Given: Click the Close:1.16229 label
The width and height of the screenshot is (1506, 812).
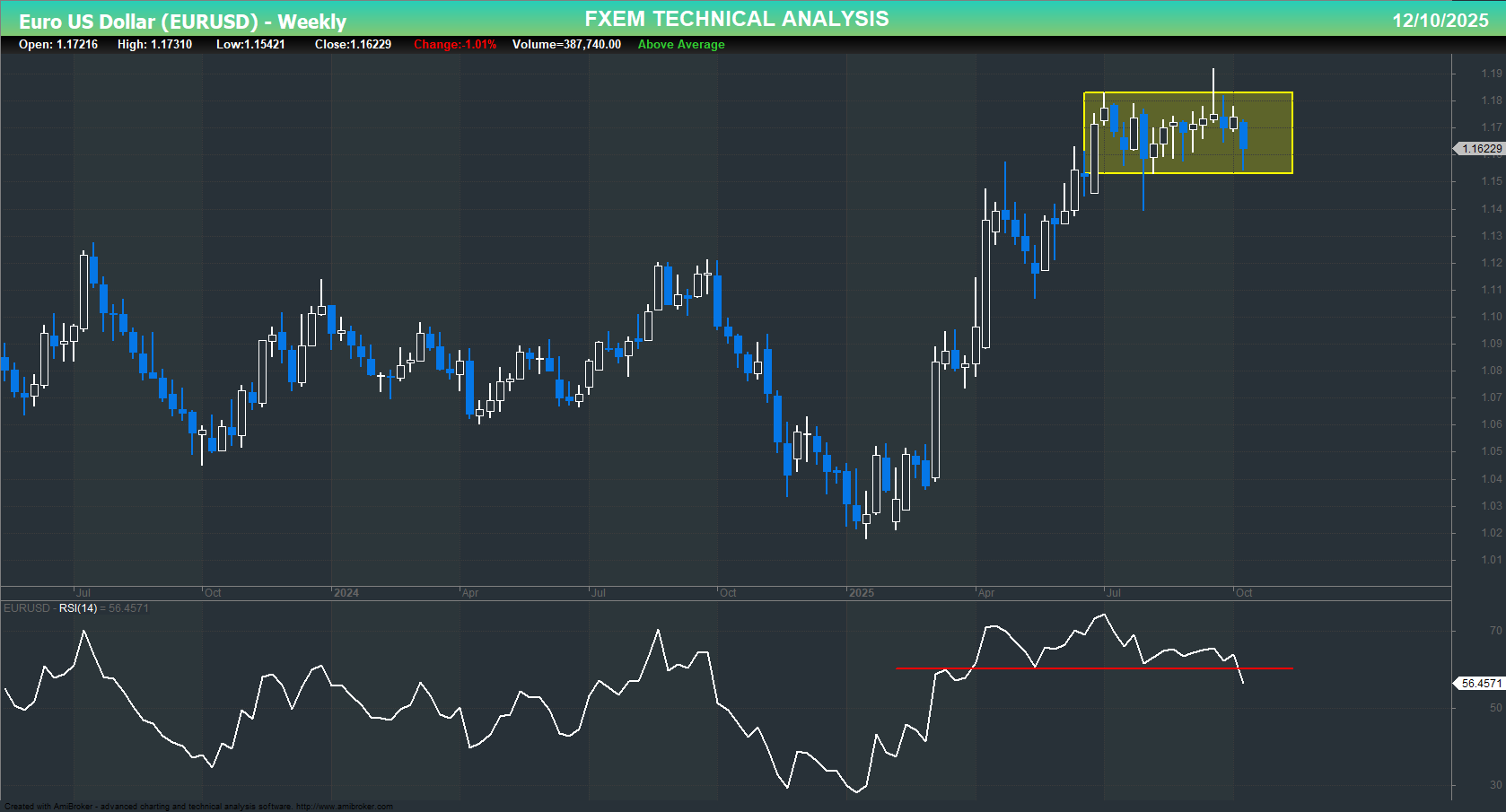Looking at the screenshot, I should point(353,44).
